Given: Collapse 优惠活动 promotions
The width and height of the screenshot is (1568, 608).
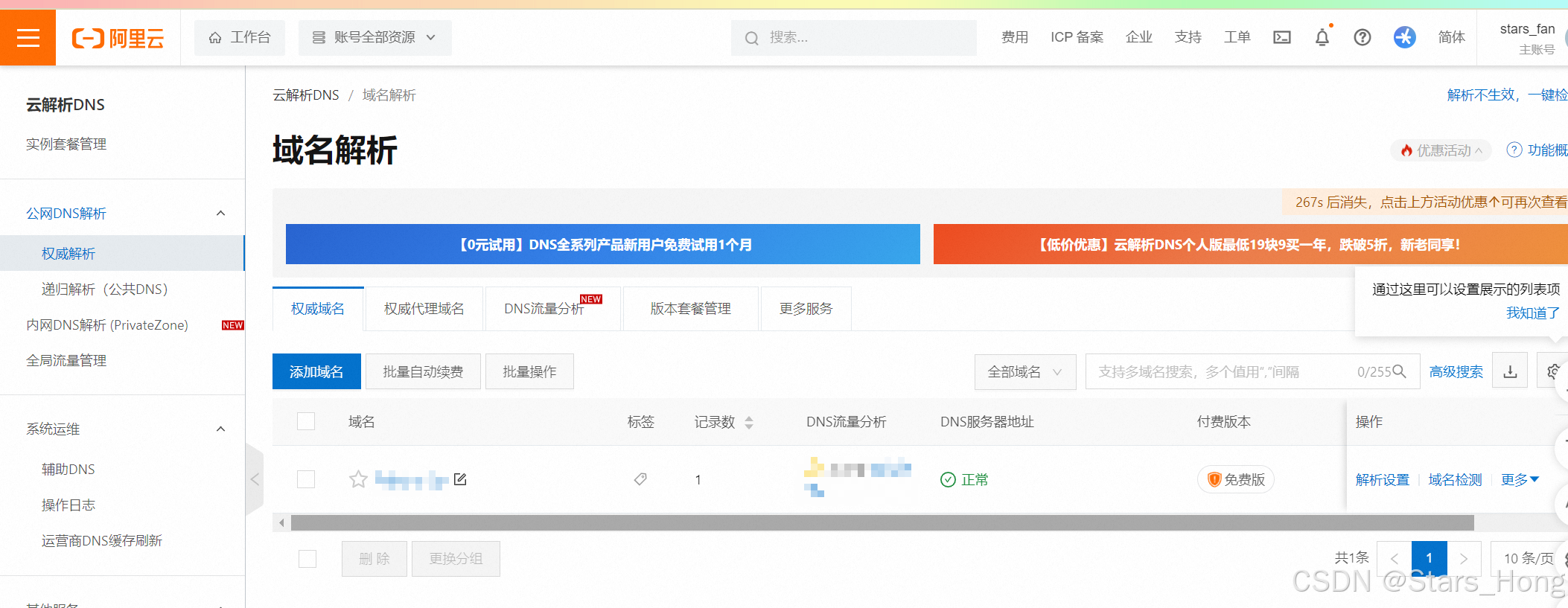Looking at the screenshot, I should (1441, 150).
